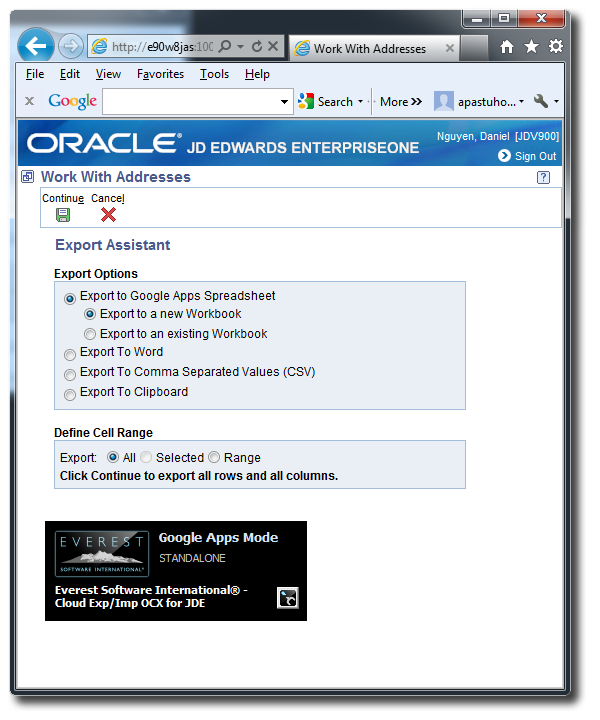Screen dimensions: 600x720
Task: Close the Work With Addresses tab
Action: pos(450,48)
